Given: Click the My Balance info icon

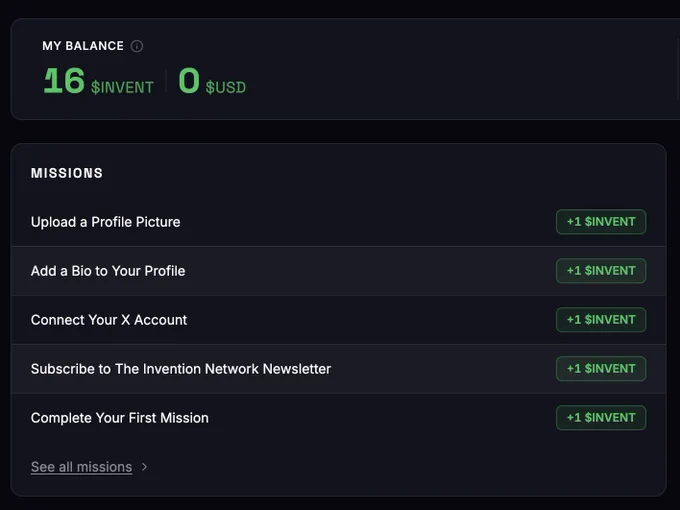Looking at the screenshot, I should (137, 46).
